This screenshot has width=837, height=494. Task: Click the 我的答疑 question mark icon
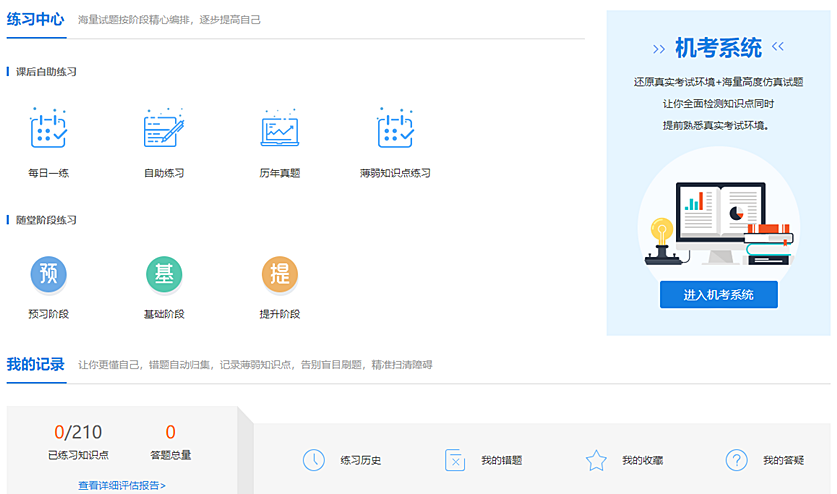tap(737, 460)
